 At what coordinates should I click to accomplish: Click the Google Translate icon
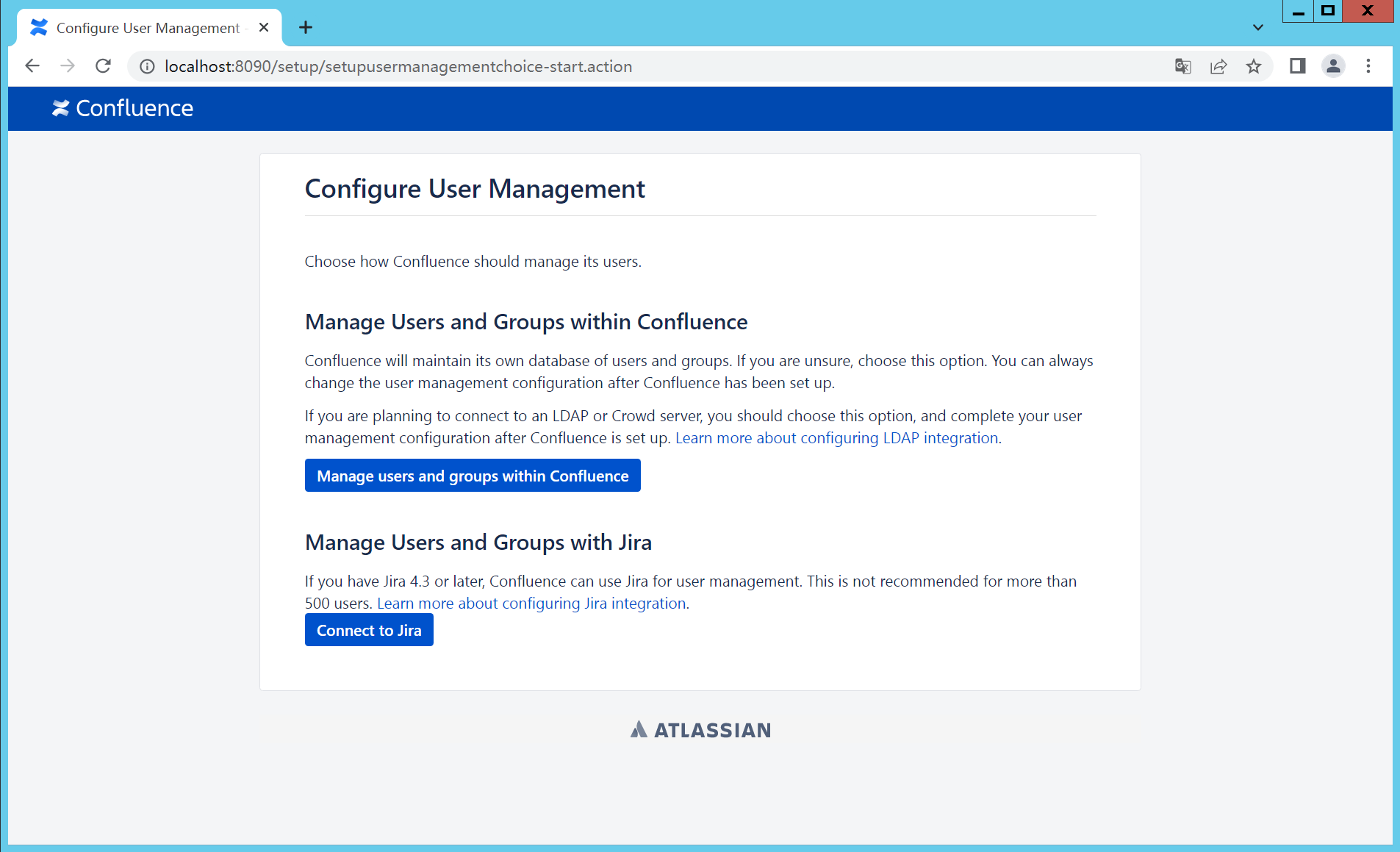tap(1182, 66)
